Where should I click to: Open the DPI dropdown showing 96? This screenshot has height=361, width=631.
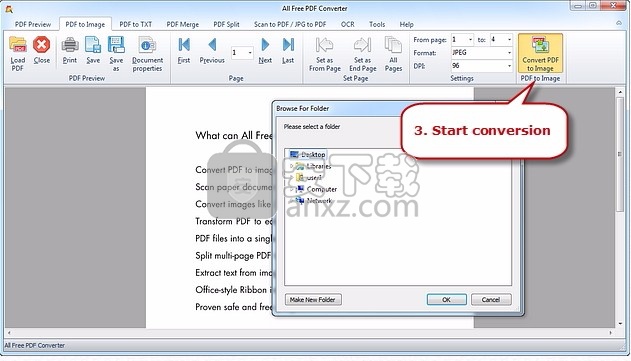(x=509, y=66)
